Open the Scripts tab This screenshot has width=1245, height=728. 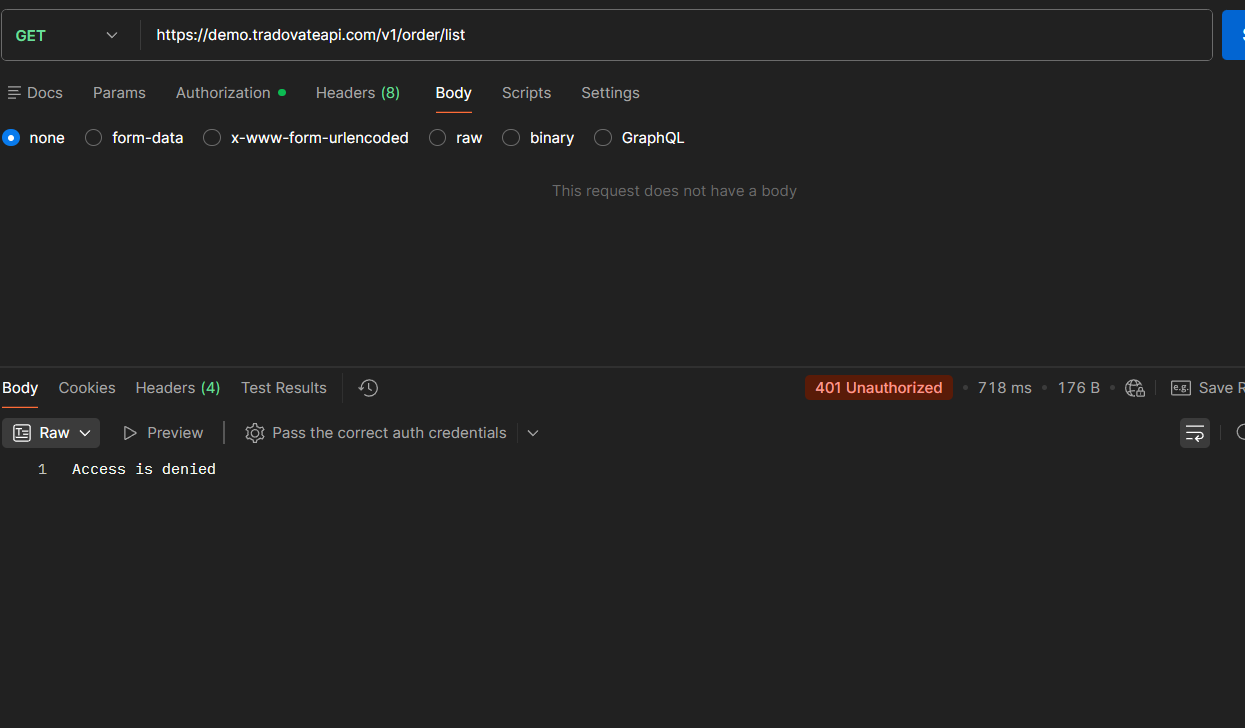point(526,93)
